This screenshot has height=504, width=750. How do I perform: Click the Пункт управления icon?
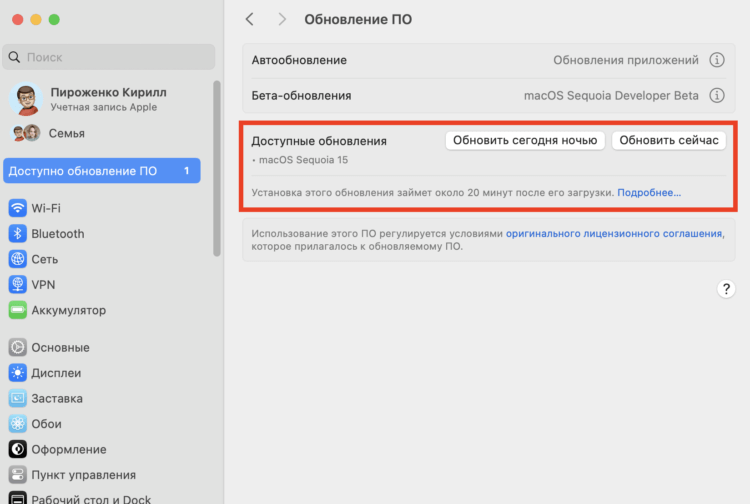tap(18, 474)
